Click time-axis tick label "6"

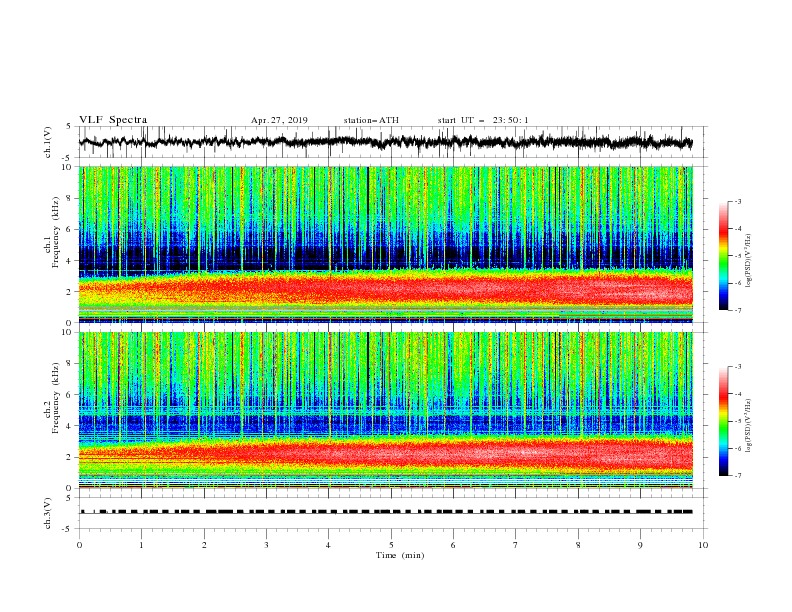pos(453,545)
